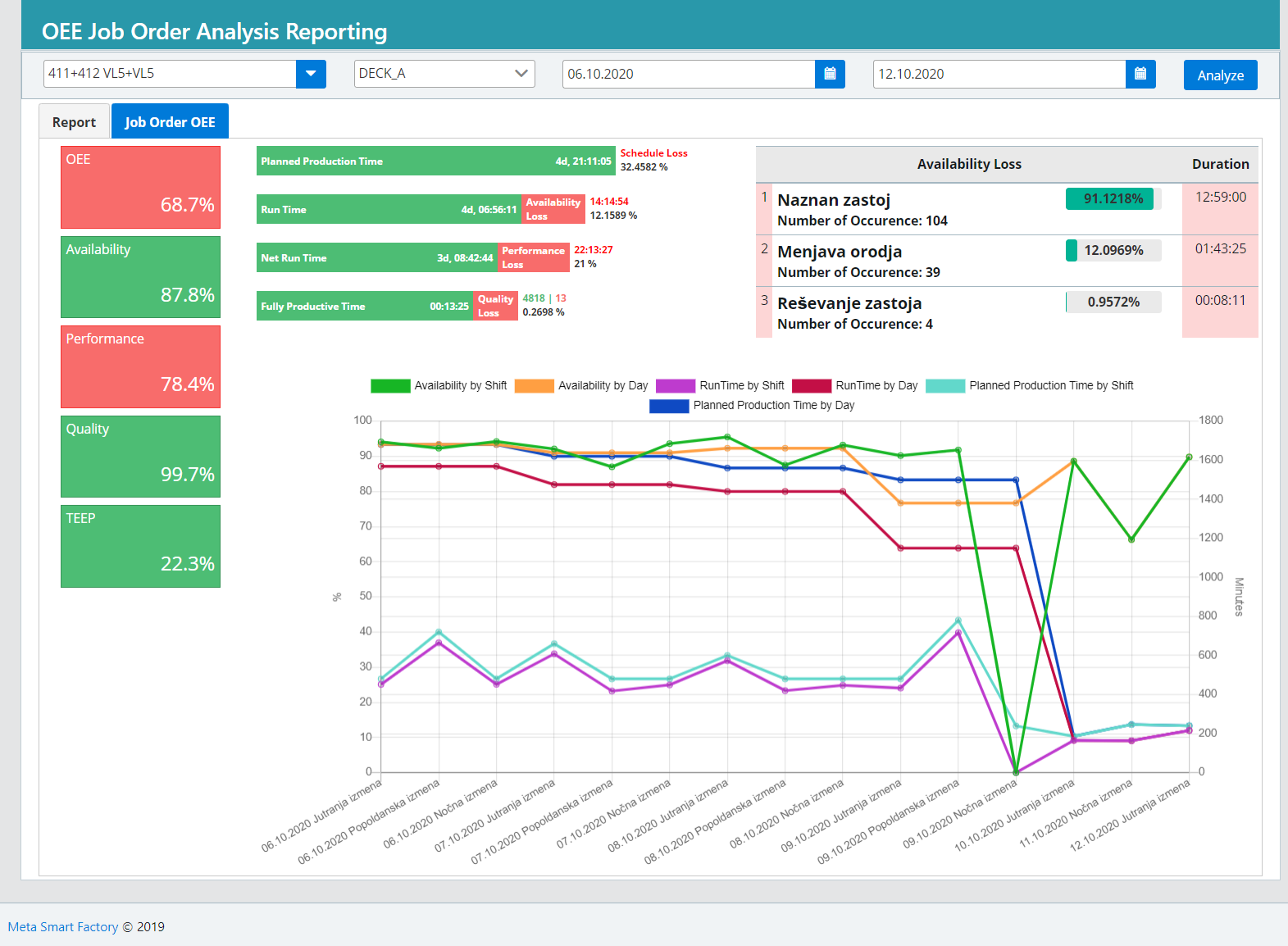Click the Naznan zastoj 91.1218% progress bar
Viewport: 1288px width, 946px height.
pyautogui.click(x=1113, y=199)
